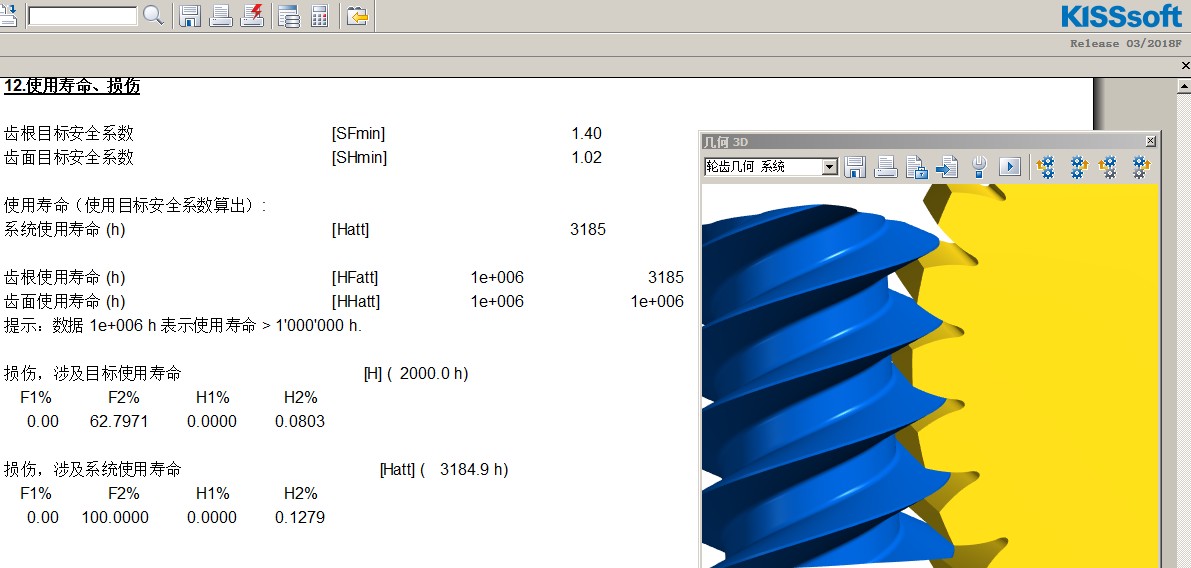Print the 3D geometry view
The width and height of the screenshot is (1191, 568).
tap(886, 166)
